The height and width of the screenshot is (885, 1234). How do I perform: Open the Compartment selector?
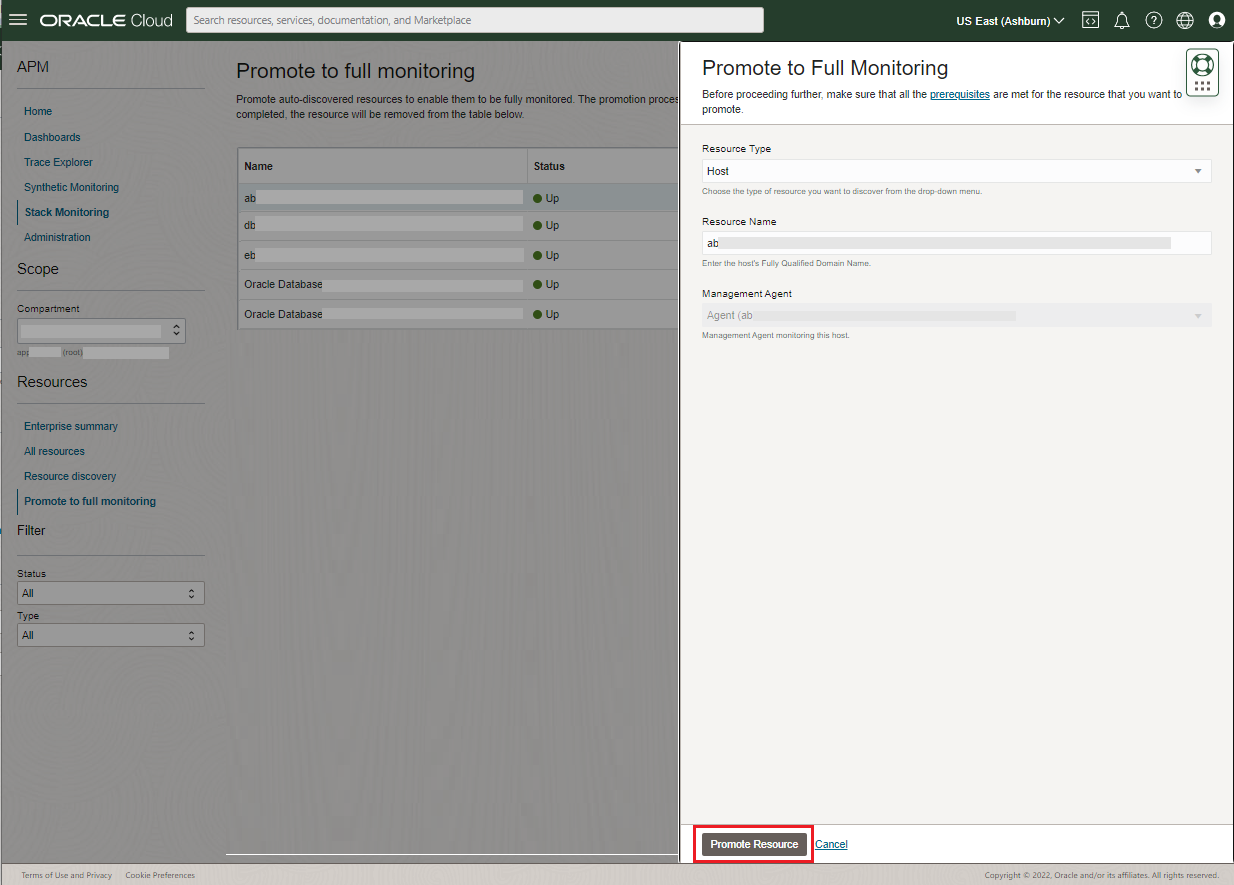pyautogui.click(x=101, y=331)
